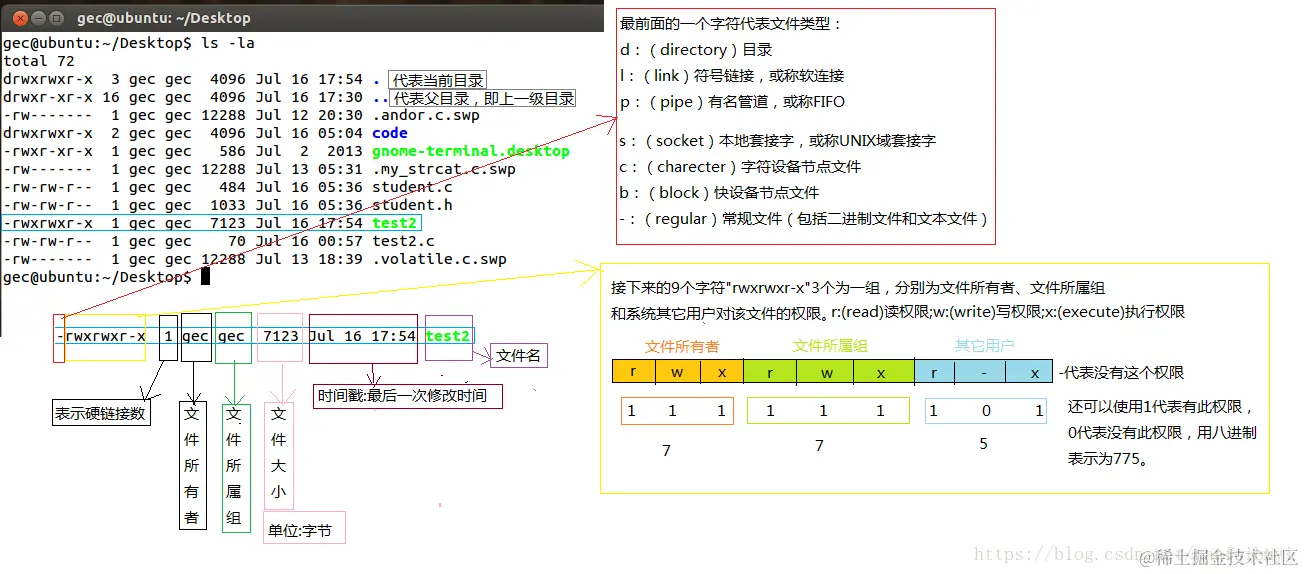
Task: Click the timestamp 'Jul 12 20:30'
Action: [x=309, y=115]
